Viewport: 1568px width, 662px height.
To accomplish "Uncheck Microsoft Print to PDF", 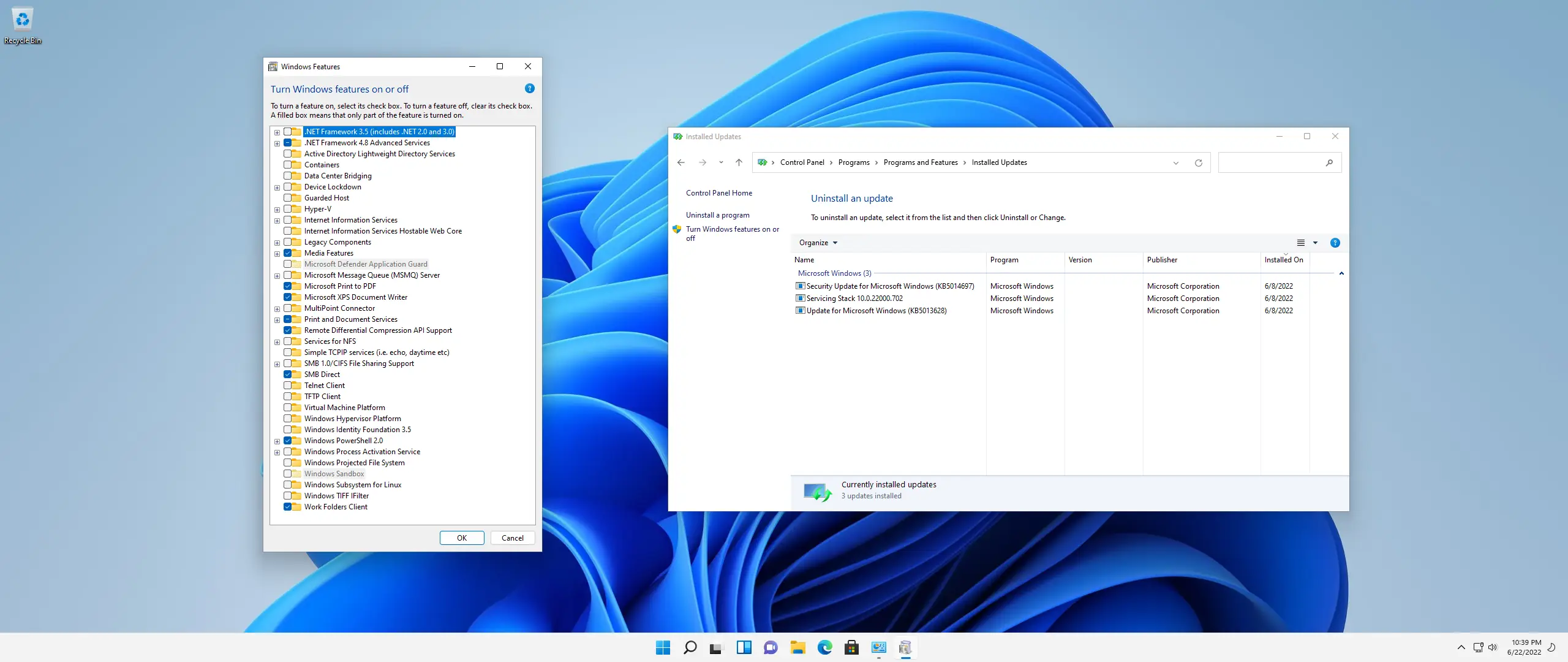I will 287,286.
